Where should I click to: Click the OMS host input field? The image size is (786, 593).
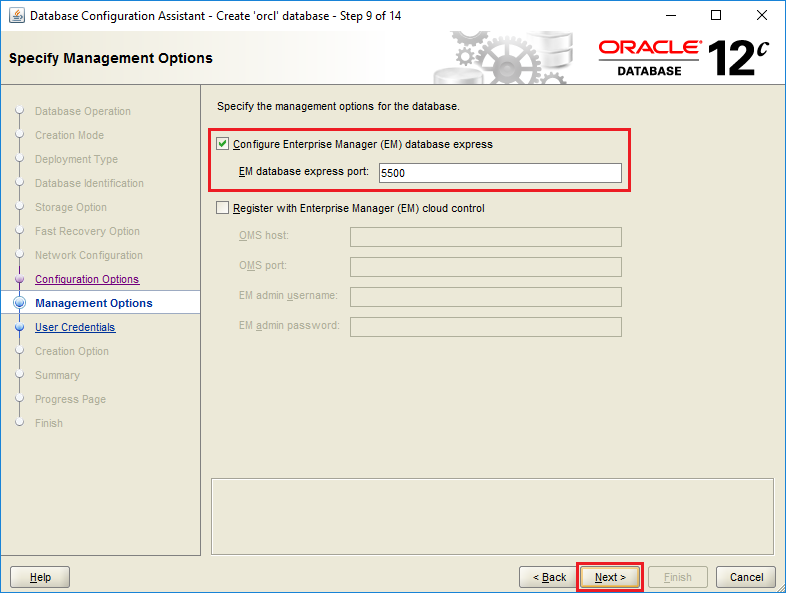pyautogui.click(x=486, y=237)
